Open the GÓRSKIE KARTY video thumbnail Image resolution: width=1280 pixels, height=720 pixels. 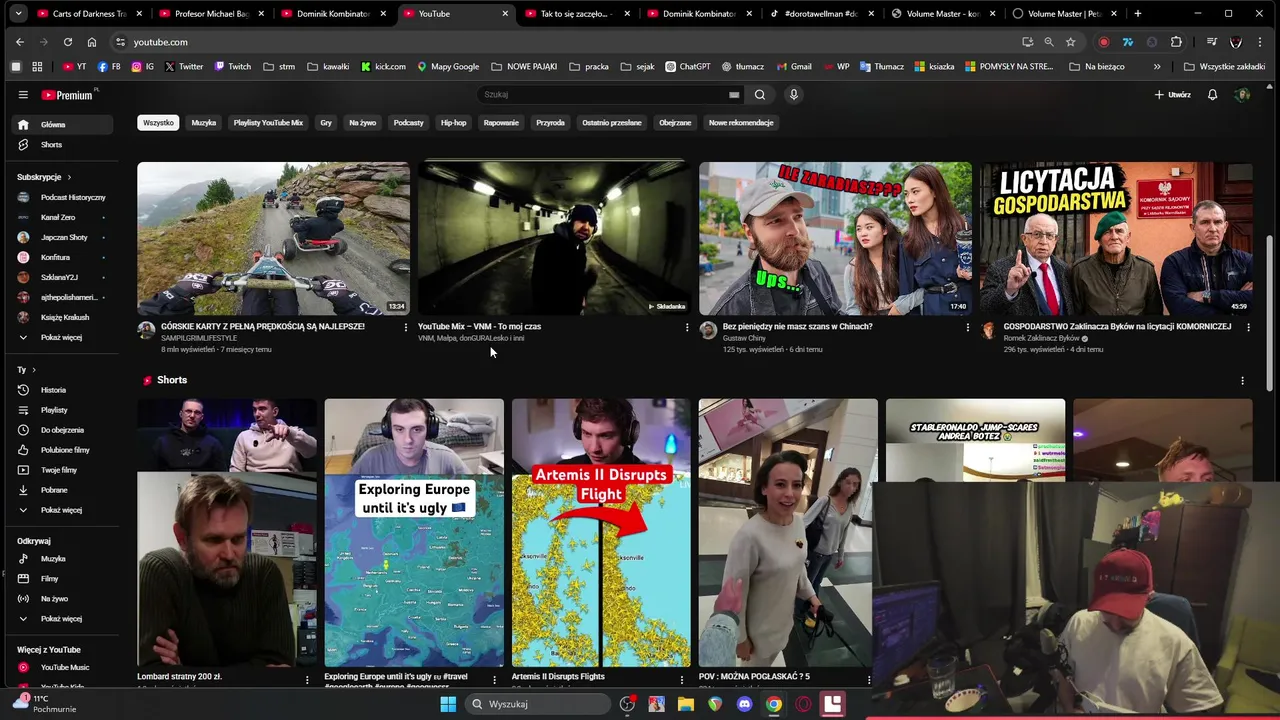[x=273, y=238]
